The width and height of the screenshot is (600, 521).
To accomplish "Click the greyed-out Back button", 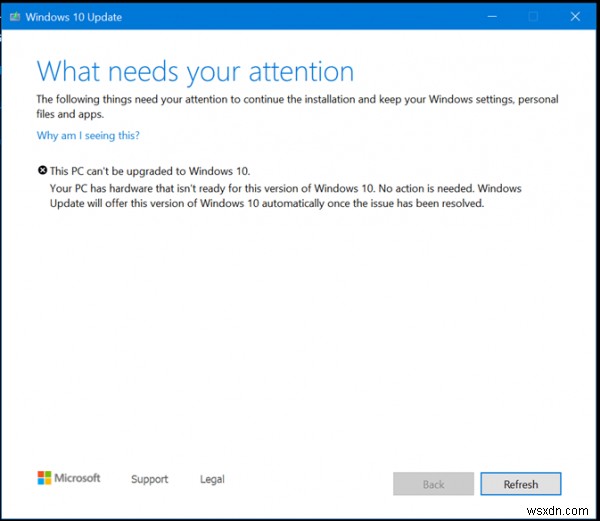I will coord(434,484).
